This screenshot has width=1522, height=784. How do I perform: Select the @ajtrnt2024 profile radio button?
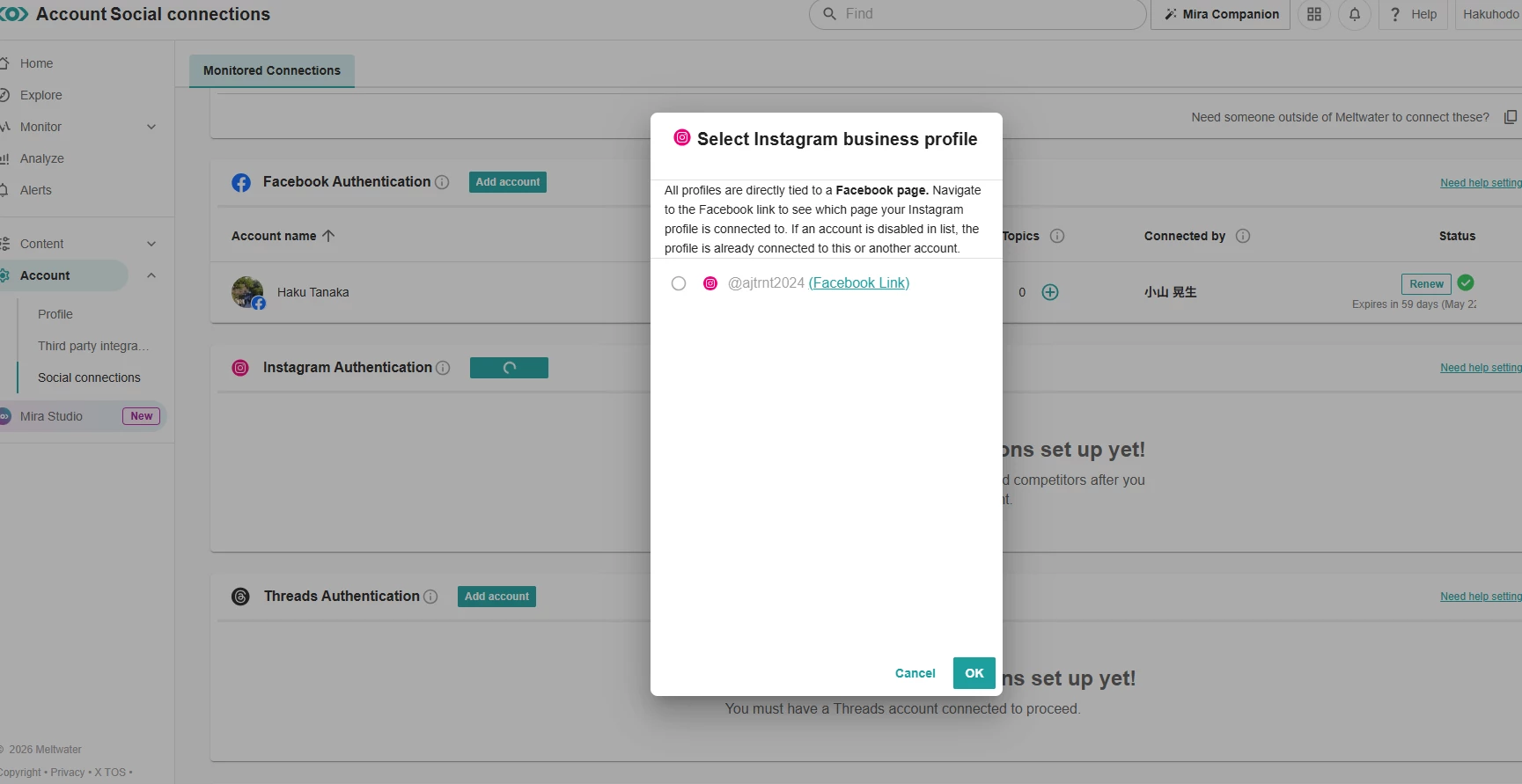point(678,283)
